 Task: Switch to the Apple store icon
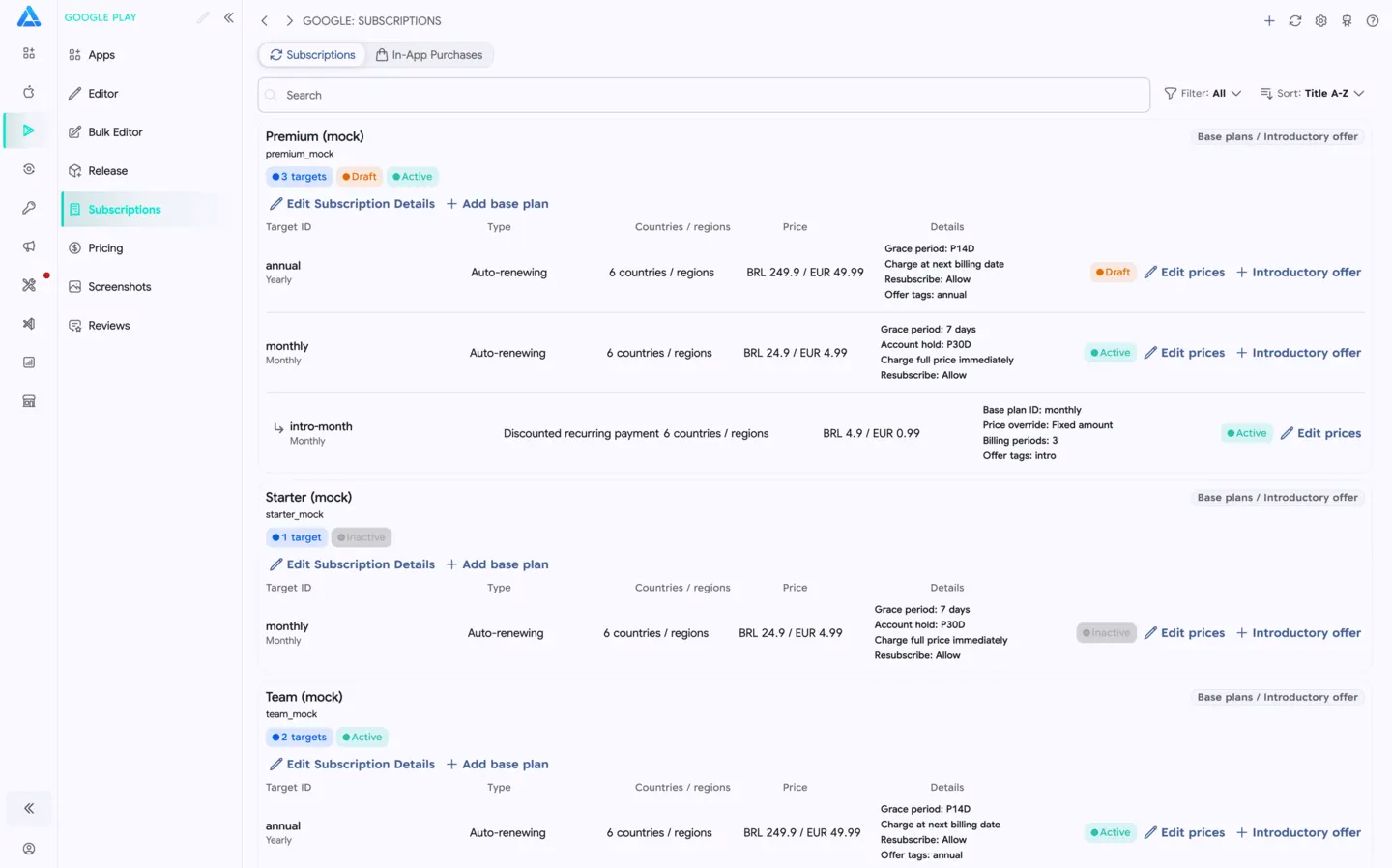(x=29, y=92)
